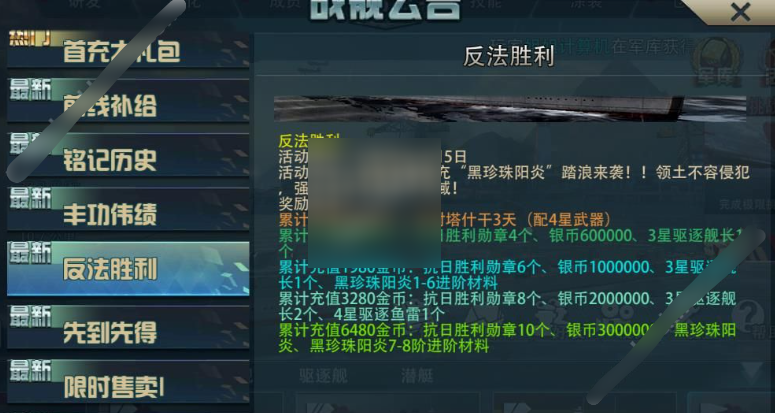This screenshot has width=775, height=413.
Task: Open the 先到先得 event entry
Action: click(x=128, y=327)
